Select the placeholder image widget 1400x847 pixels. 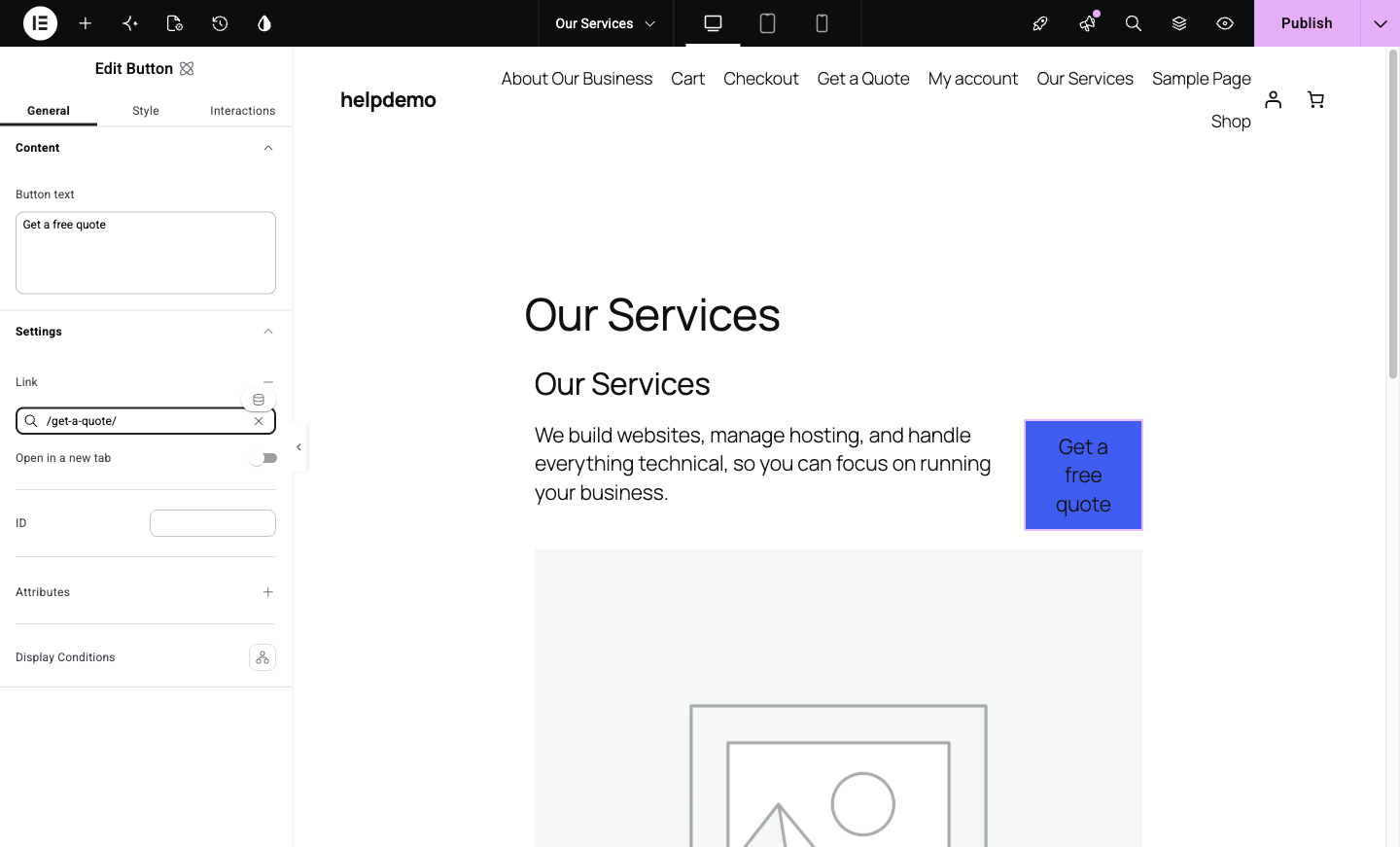click(838, 698)
